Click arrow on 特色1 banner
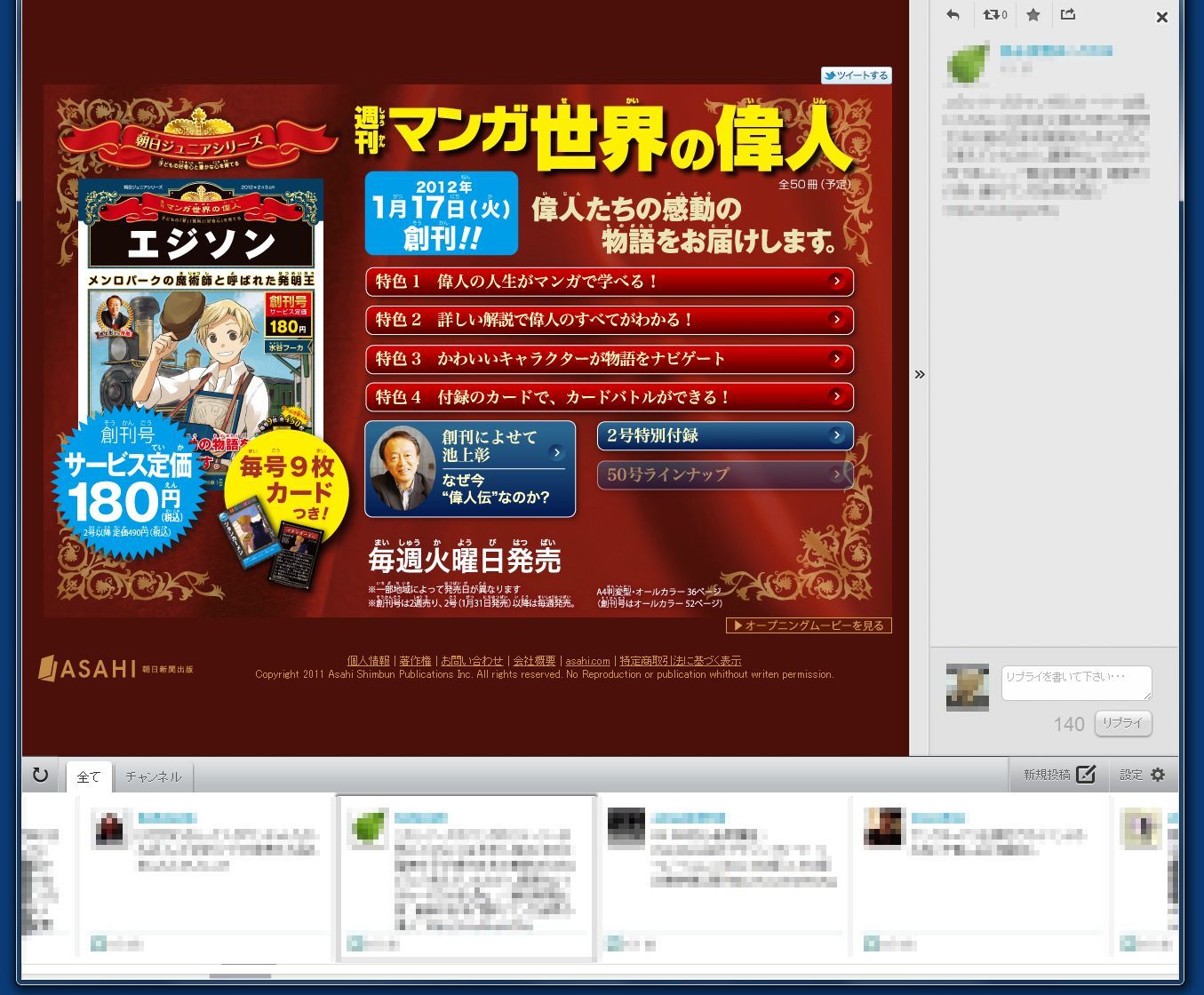This screenshot has height=995, width=1204. tap(836, 282)
